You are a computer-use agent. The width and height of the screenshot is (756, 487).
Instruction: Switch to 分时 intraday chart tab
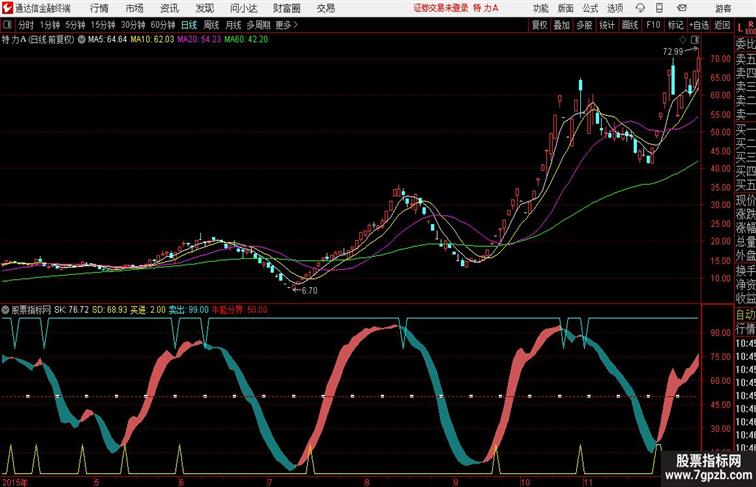[x=26, y=25]
